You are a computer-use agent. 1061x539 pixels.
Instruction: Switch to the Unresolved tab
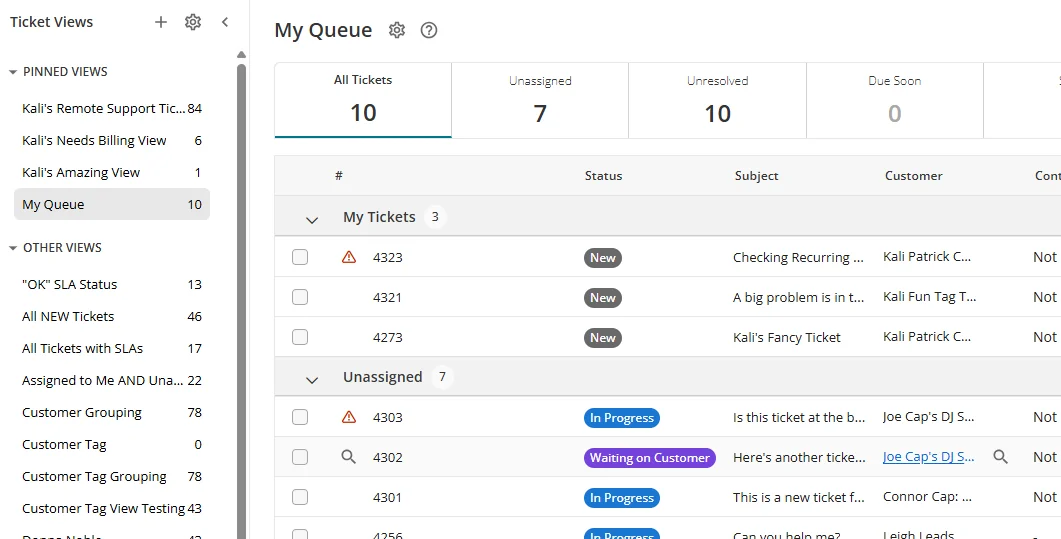(x=717, y=100)
